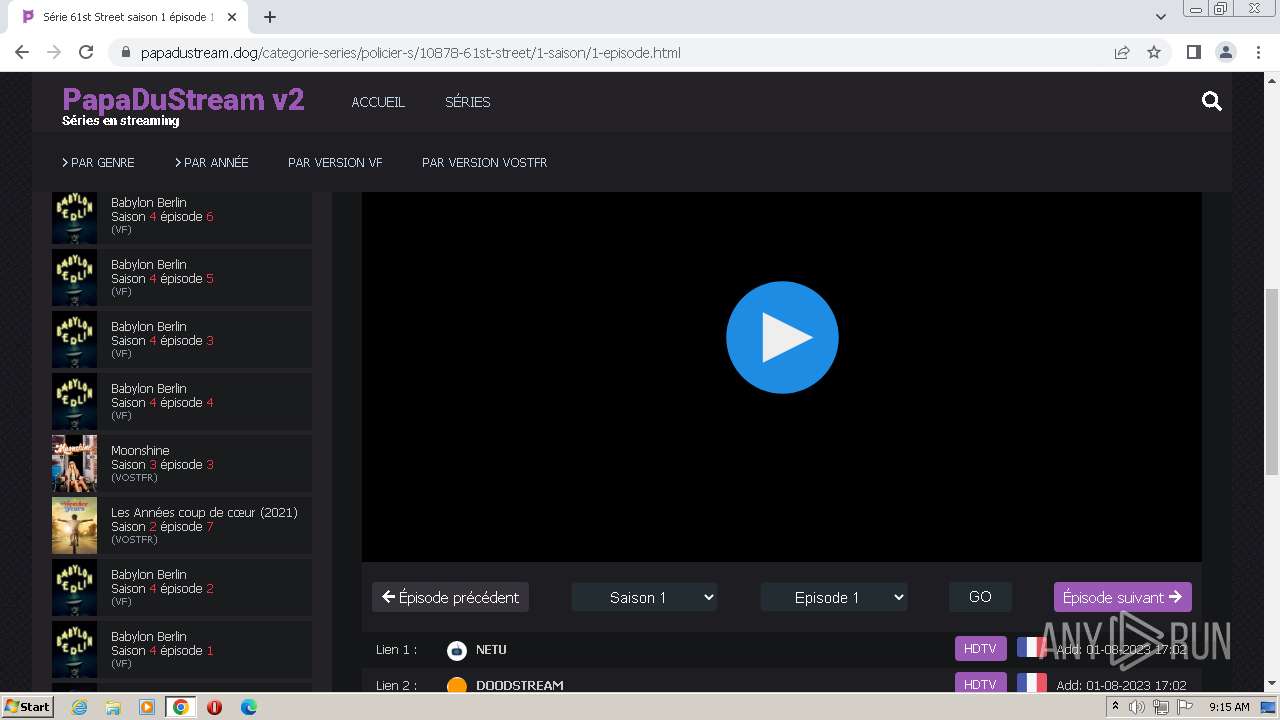
Task: Reload the page
Action: coord(86,52)
